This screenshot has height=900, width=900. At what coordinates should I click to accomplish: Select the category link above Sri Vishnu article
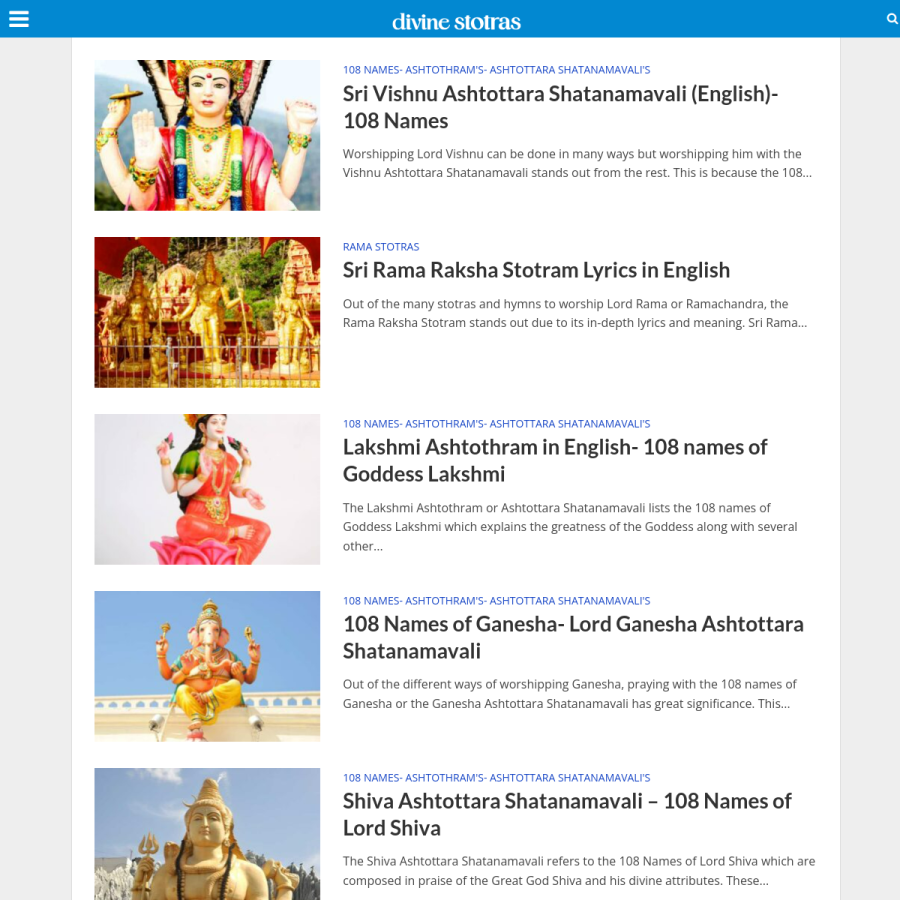coord(496,70)
